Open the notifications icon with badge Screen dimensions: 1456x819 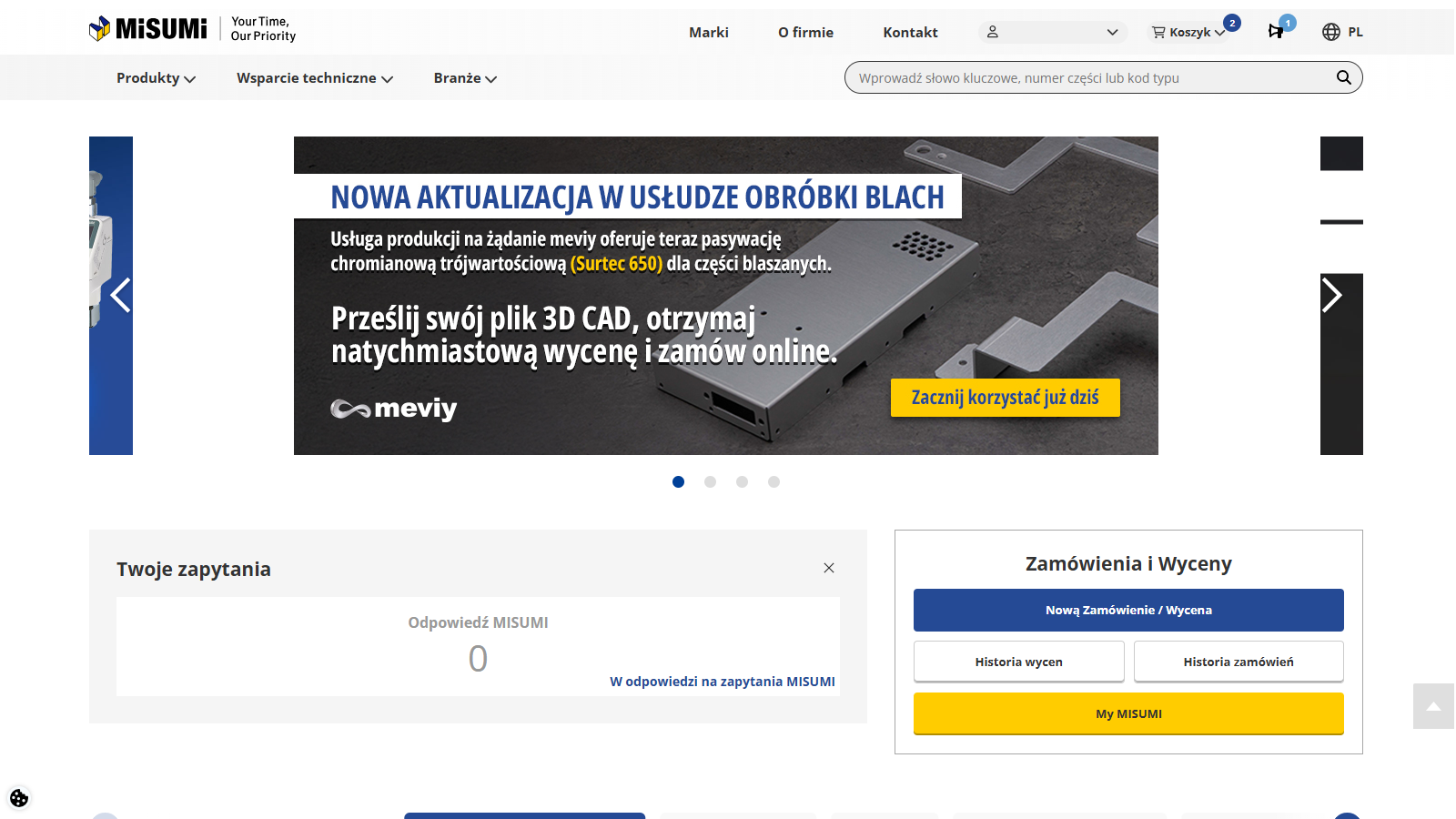[x=1276, y=32]
